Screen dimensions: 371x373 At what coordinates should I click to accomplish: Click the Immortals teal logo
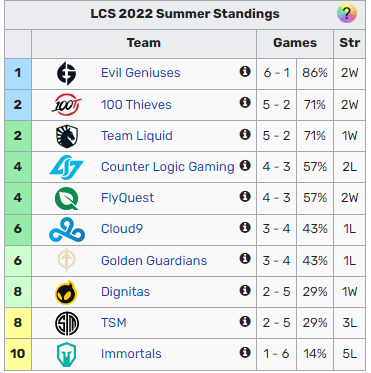pyautogui.click(x=66, y=355)
